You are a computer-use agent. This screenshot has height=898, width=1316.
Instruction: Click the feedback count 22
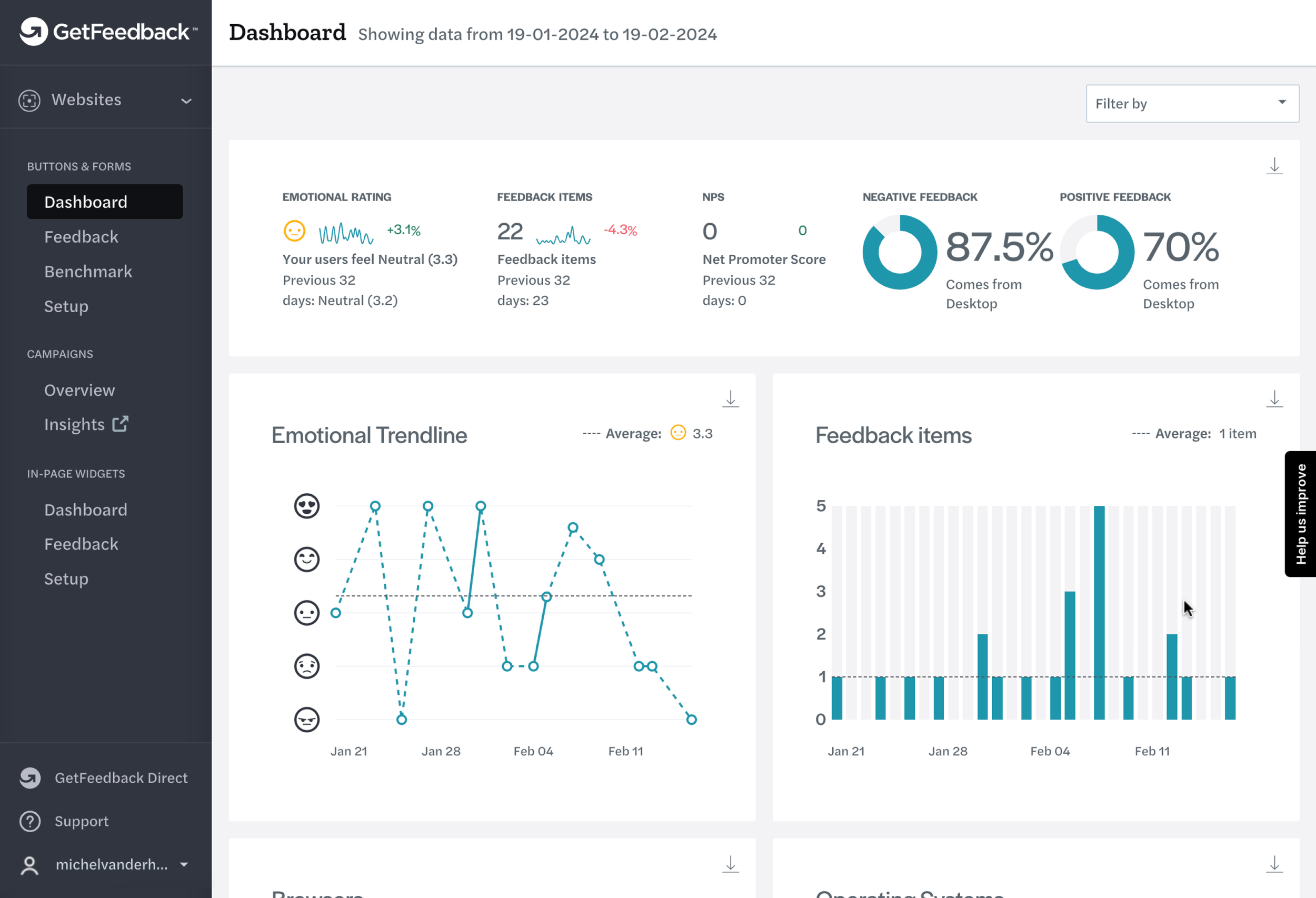pos(510,231)
